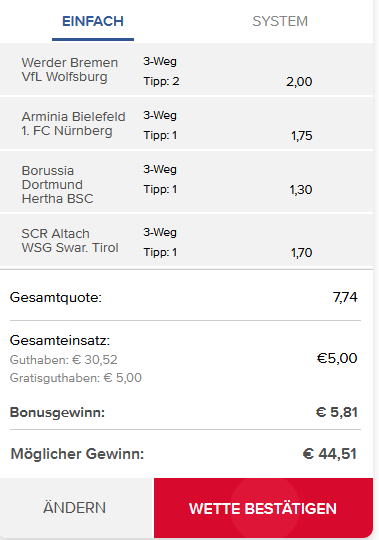This screenshot has width=379, height=540.
Task: Click the 1,70 odds for Altach match
Action: tap(302, 253)
